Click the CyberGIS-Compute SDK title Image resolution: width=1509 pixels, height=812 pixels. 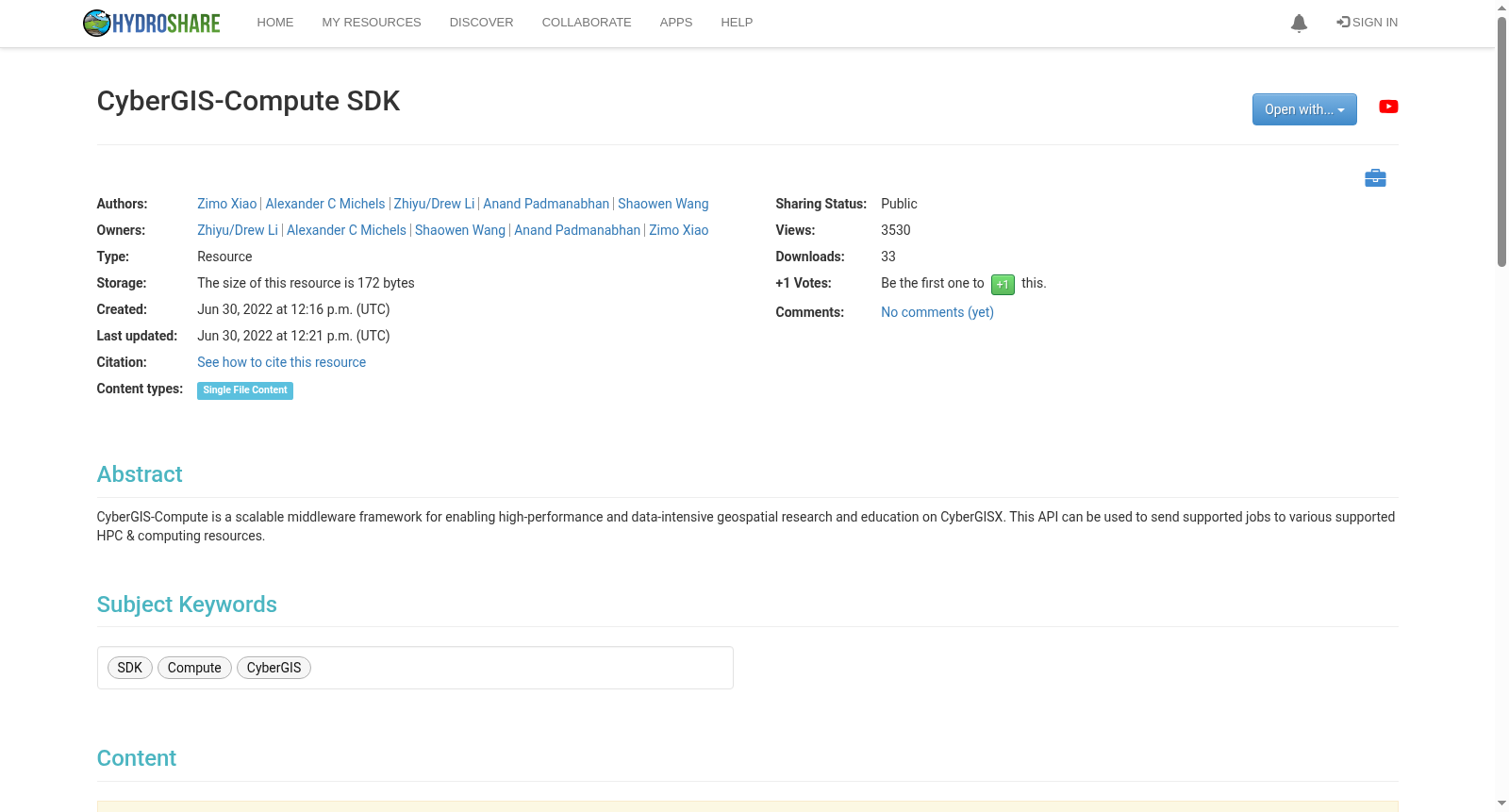click(x=248, y=101)
